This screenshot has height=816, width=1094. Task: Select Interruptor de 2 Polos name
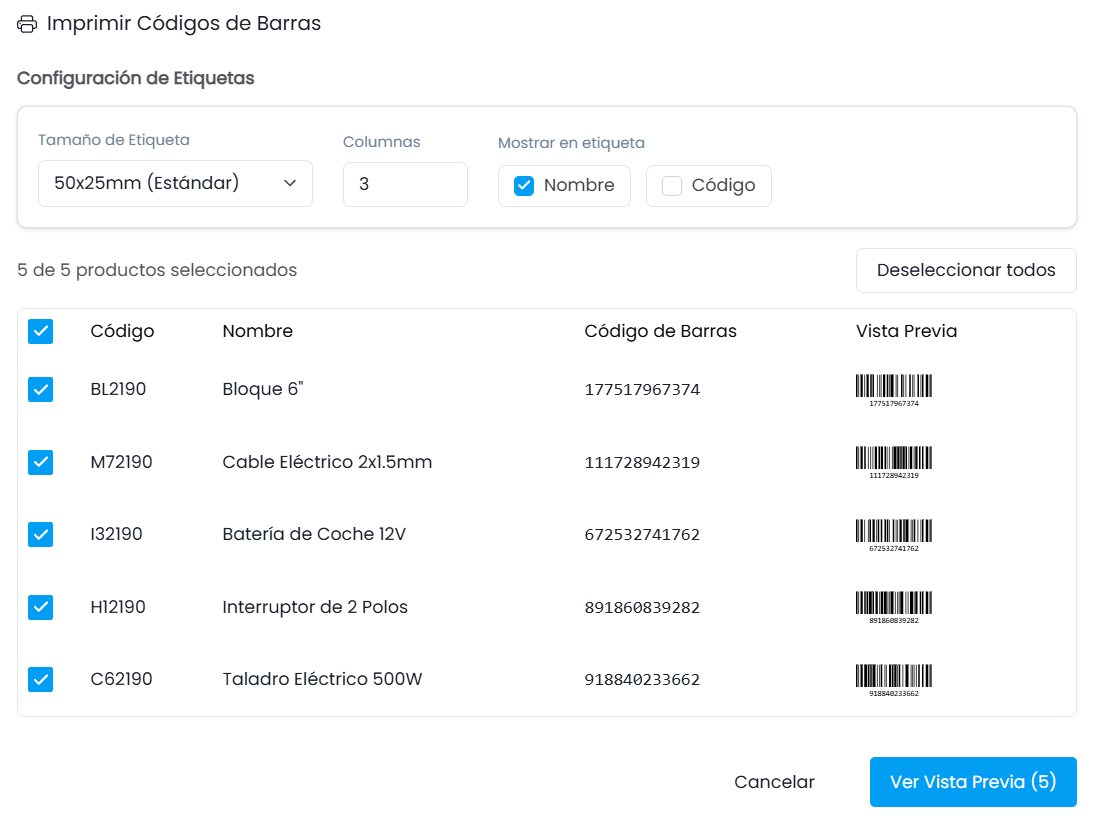coord(315,607)
